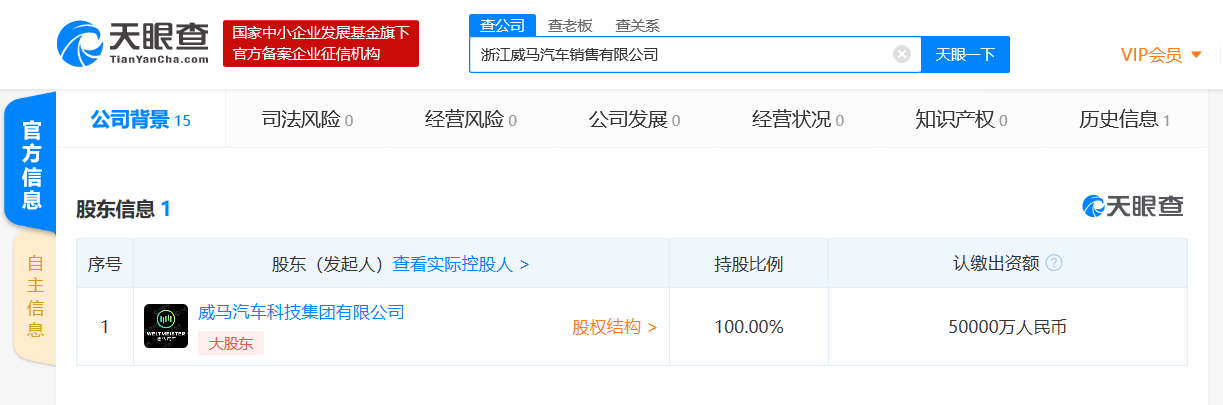The image size is (1223, 405).
Task: Switch to the 查老板 search tab
Action: [568, 25]
